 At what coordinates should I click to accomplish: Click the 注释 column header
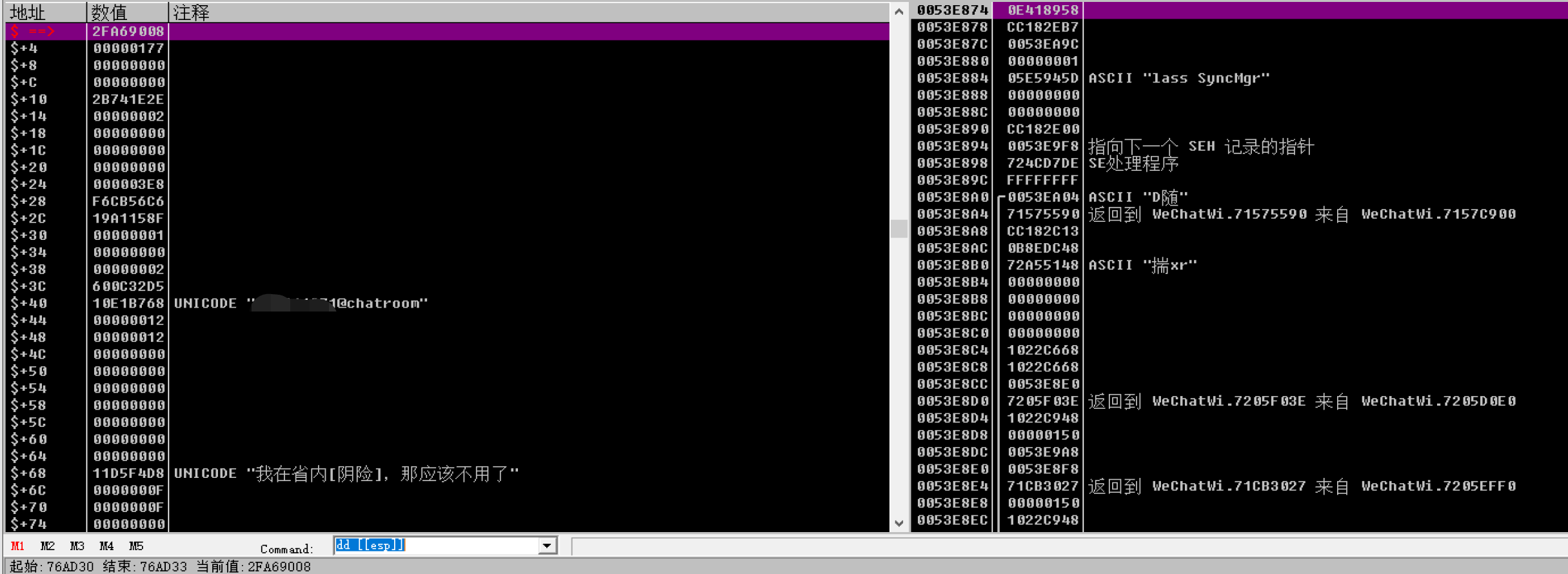(529, 12)
